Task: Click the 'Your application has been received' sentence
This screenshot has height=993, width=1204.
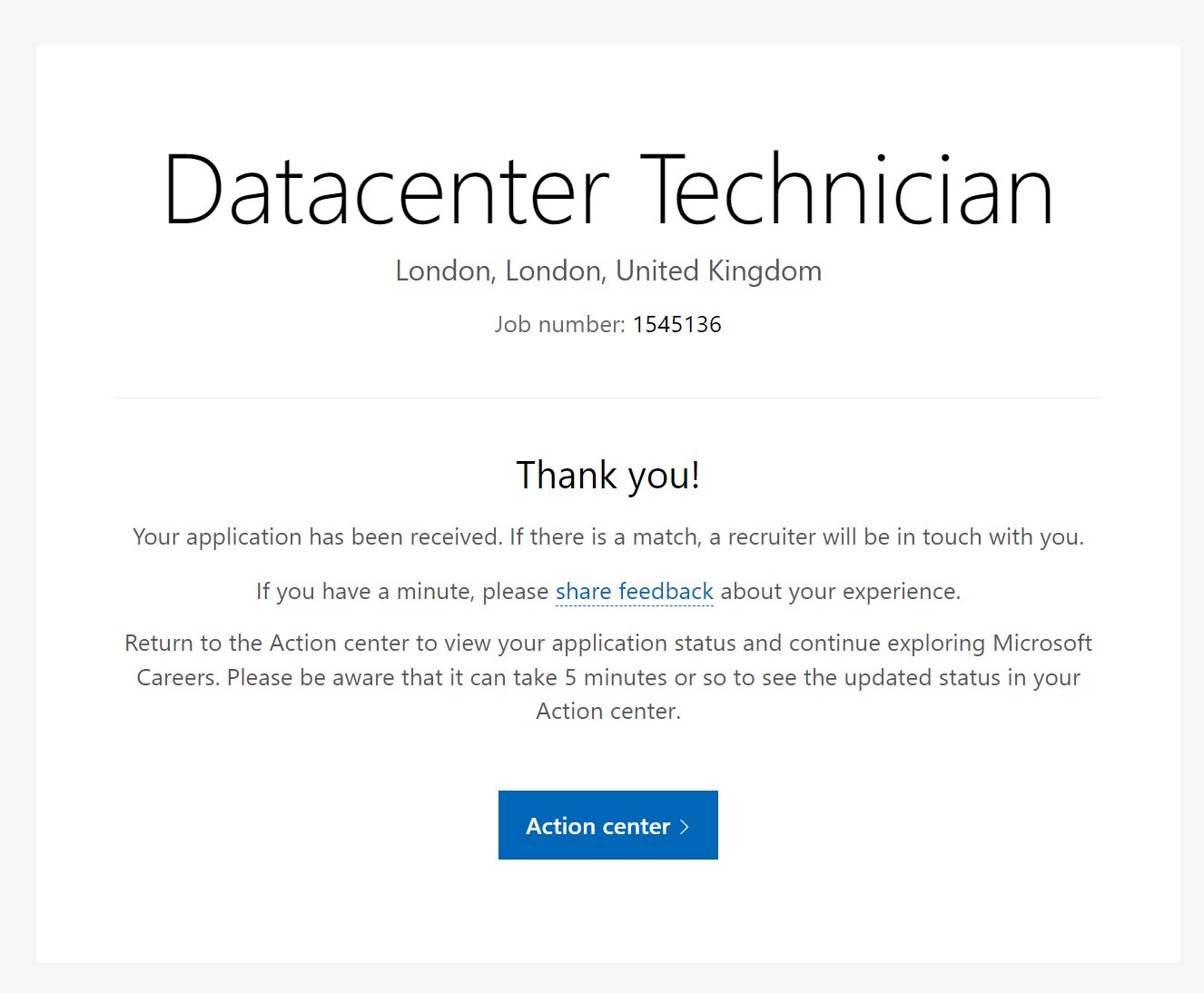Action: [x=317, y=537]
